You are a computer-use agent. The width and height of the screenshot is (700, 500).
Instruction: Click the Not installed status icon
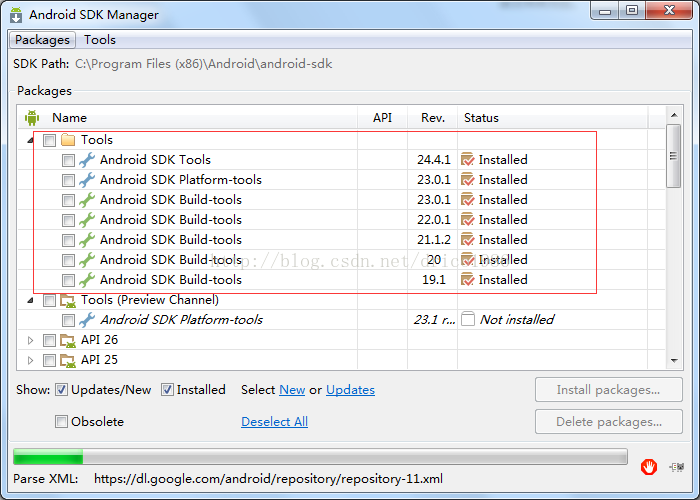[467, 320]
